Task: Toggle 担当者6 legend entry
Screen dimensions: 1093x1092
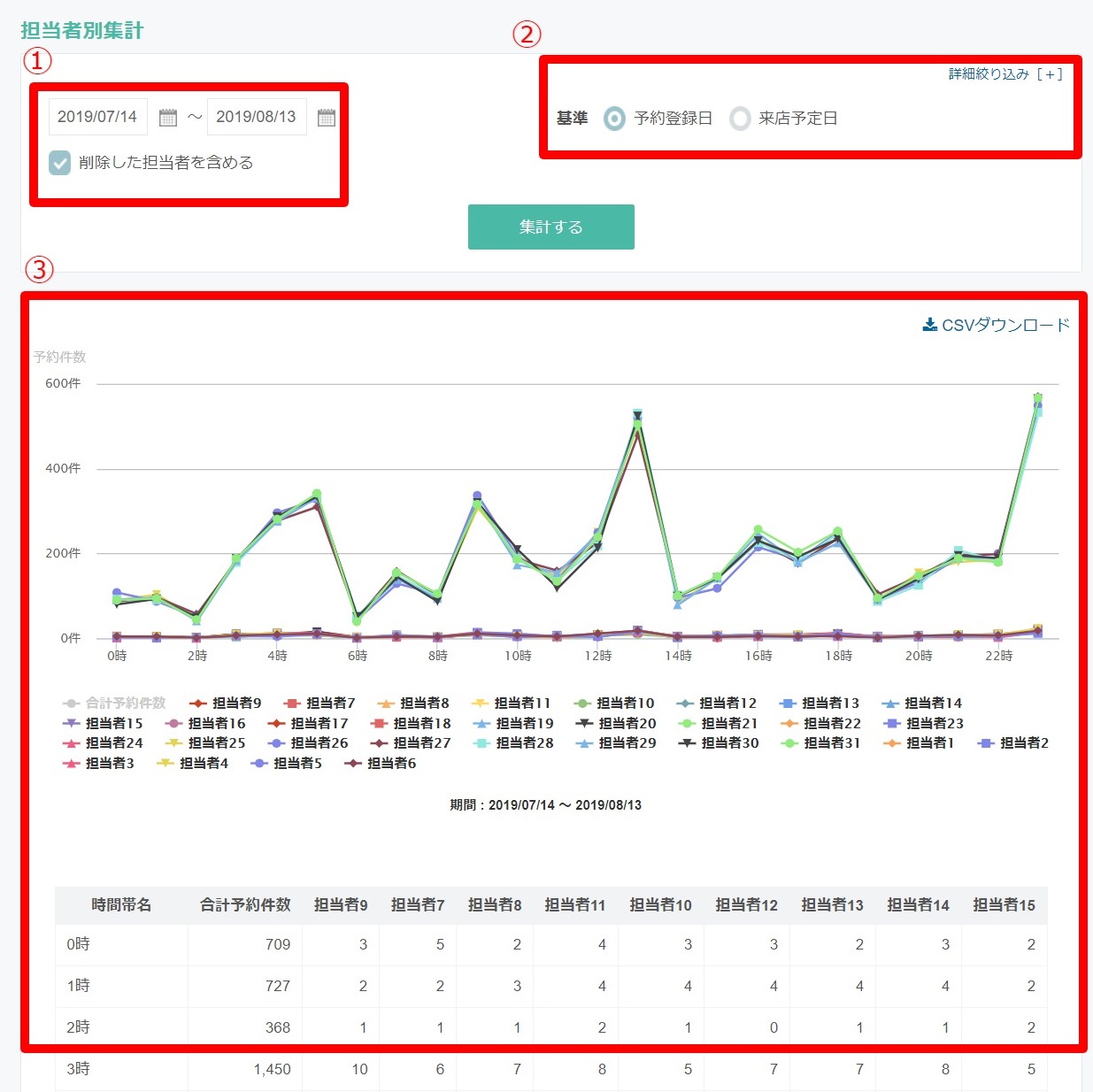Action: point(380,763)
